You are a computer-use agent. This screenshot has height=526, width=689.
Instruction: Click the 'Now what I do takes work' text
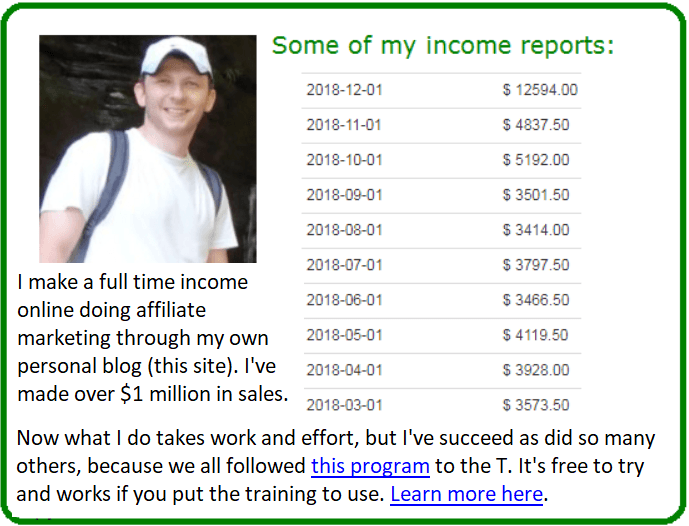[x=336, y=466]
